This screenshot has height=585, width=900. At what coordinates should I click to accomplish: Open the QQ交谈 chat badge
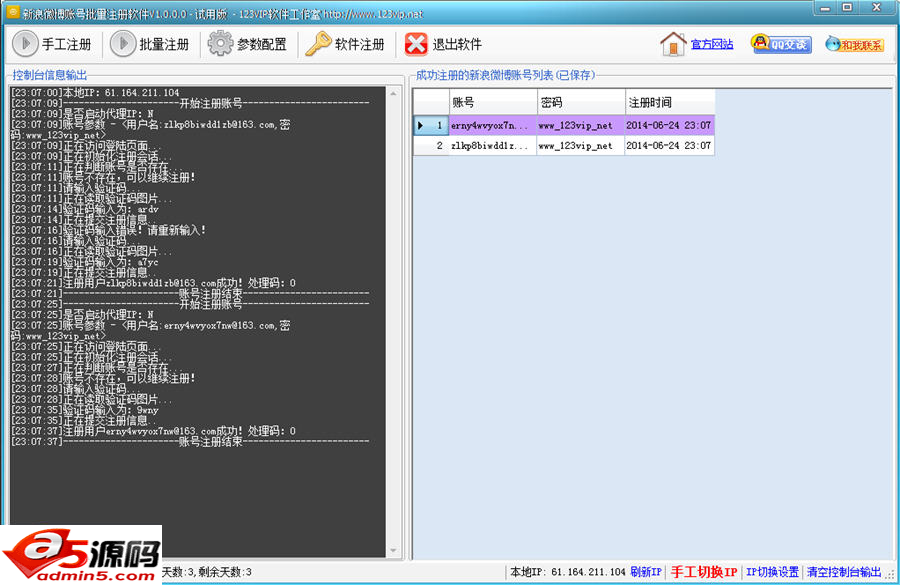click(x=781, y=44)
